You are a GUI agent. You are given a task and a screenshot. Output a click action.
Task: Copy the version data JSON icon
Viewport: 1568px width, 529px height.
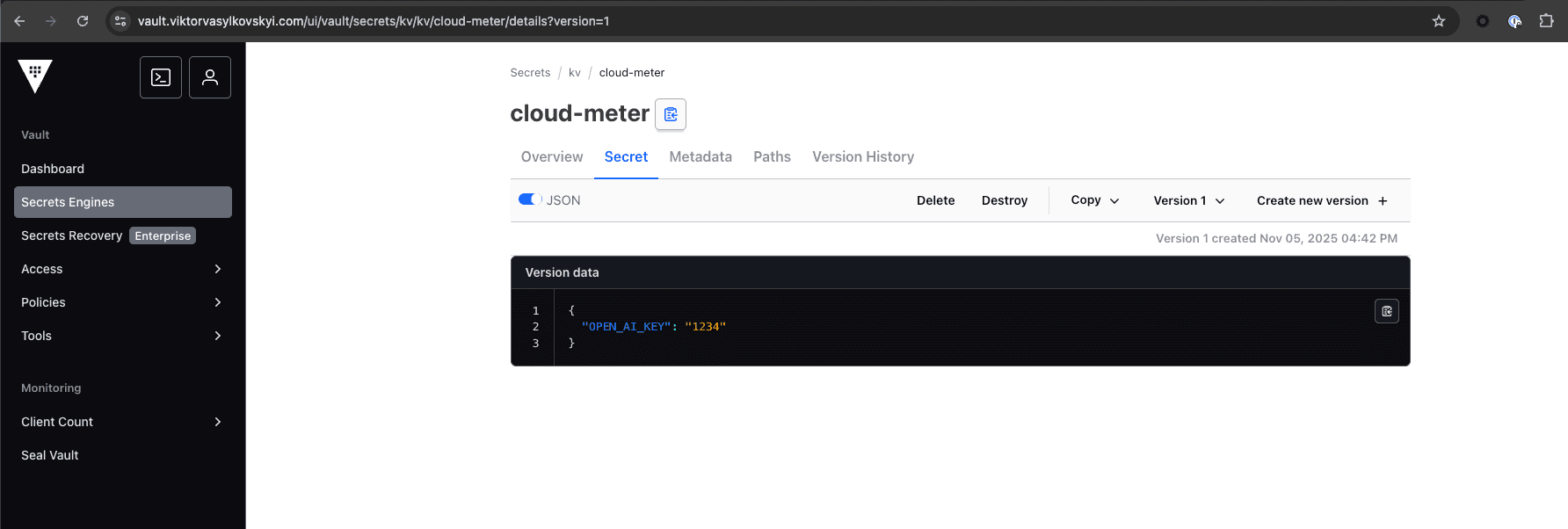(1387, 311)
